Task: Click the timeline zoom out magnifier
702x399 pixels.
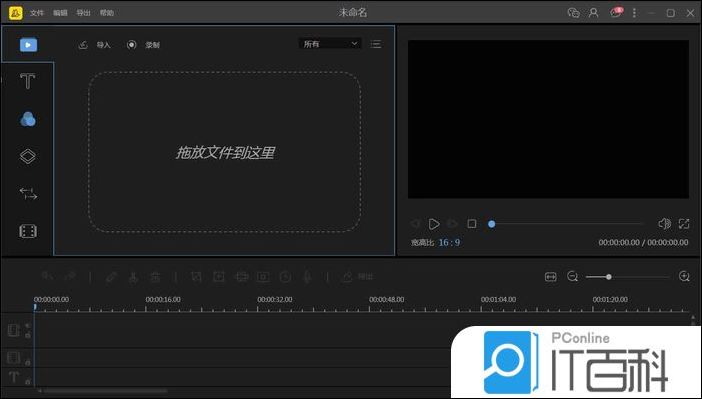Action: pos(573,277)
